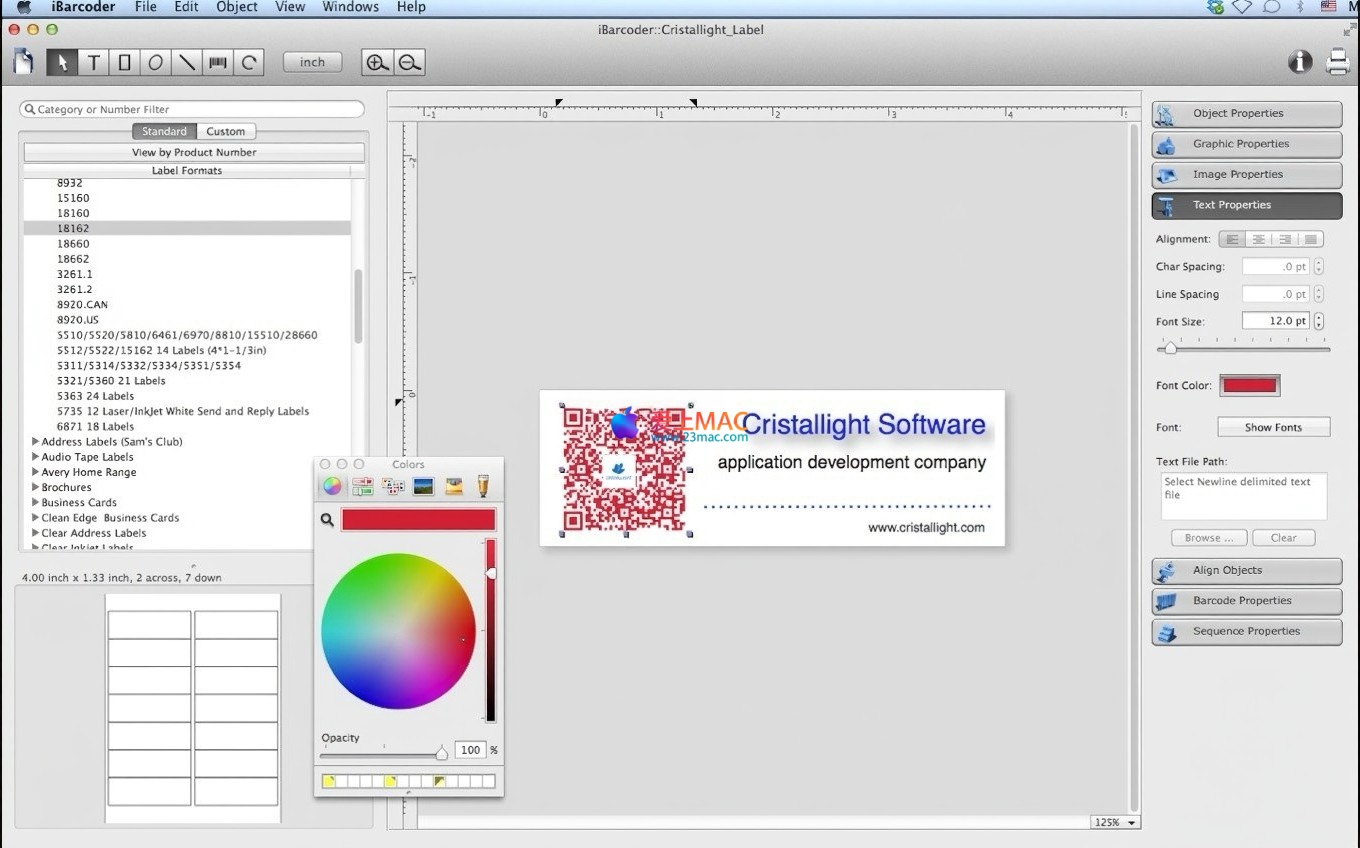
Task: Open the Barcode Properties panel
Action: [x=1246, y=601]
